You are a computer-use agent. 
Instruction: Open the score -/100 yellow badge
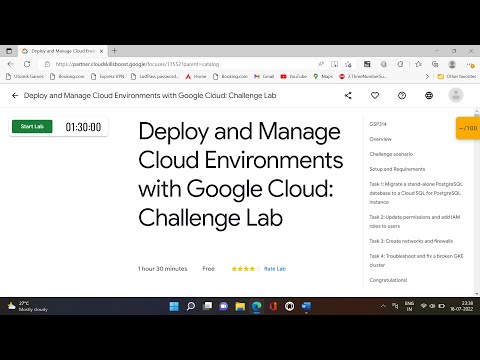[x=468, y=128]
